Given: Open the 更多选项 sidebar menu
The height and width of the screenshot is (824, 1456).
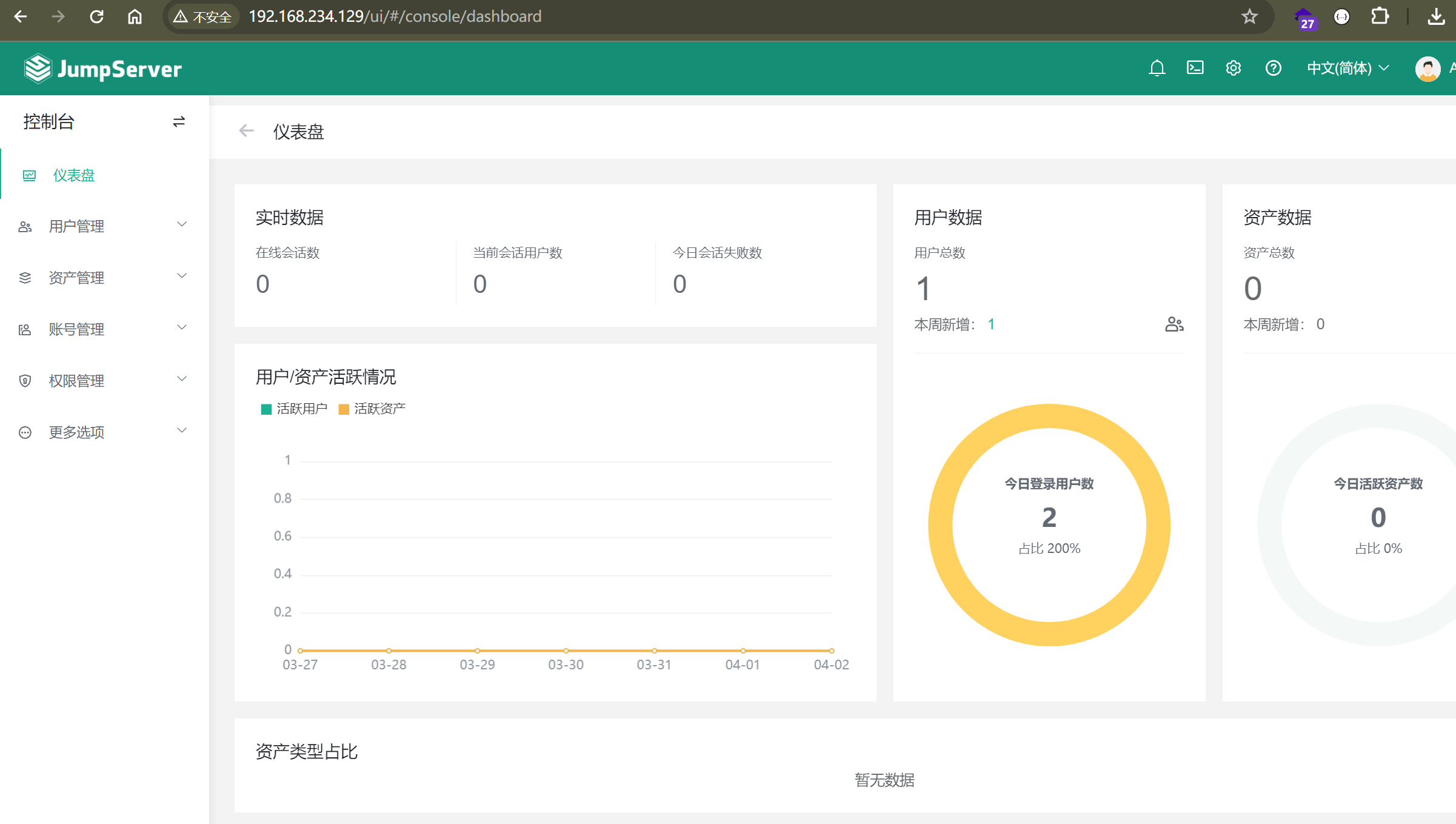Looking at the screenshot, I should pyautogui.click(x=104, y=432).
